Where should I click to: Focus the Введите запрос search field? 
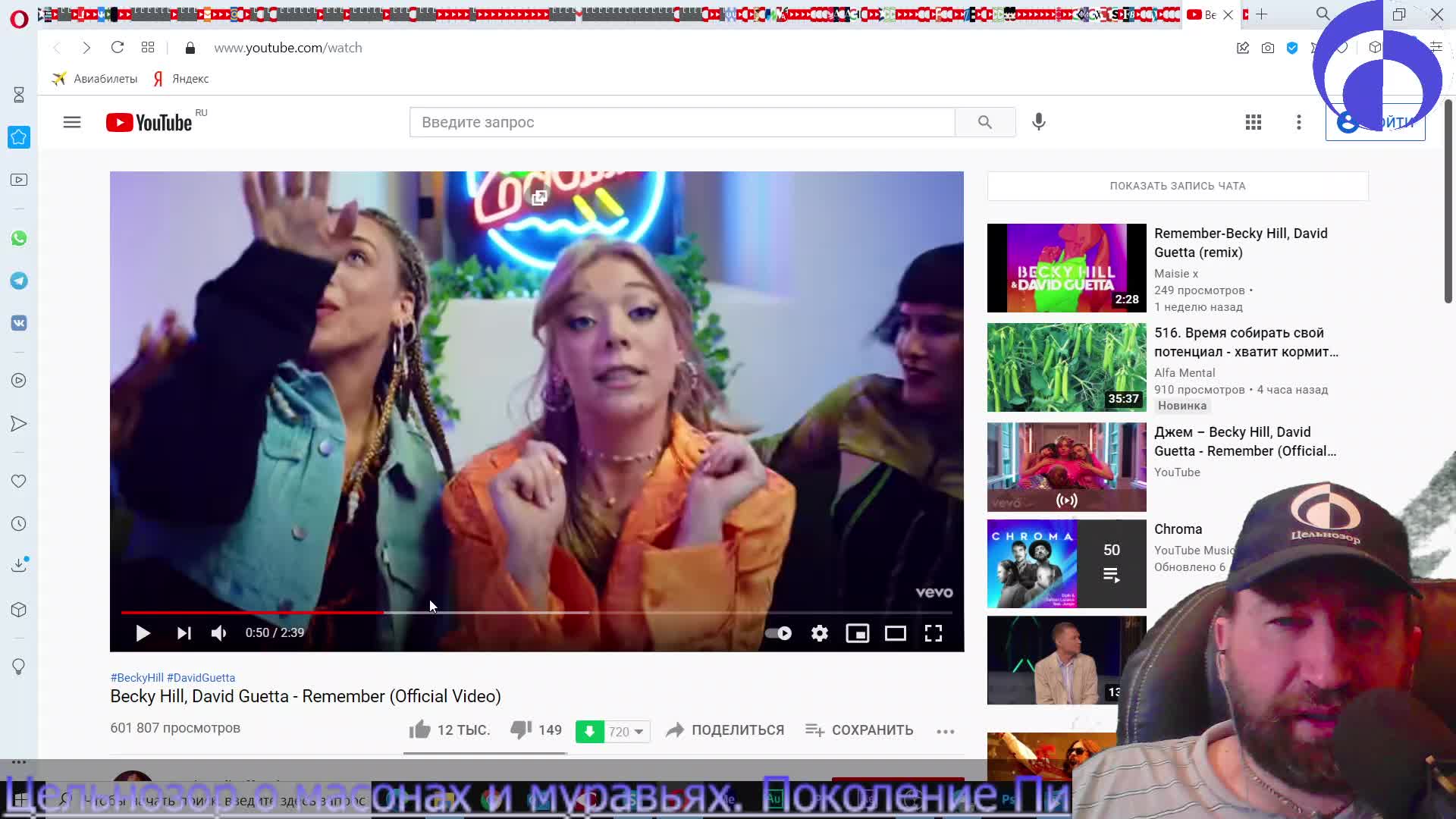[682, 122]
